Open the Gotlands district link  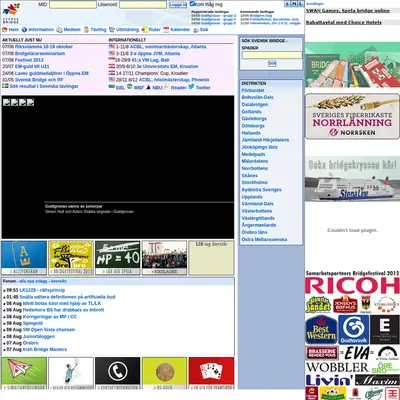coord(251,112)
